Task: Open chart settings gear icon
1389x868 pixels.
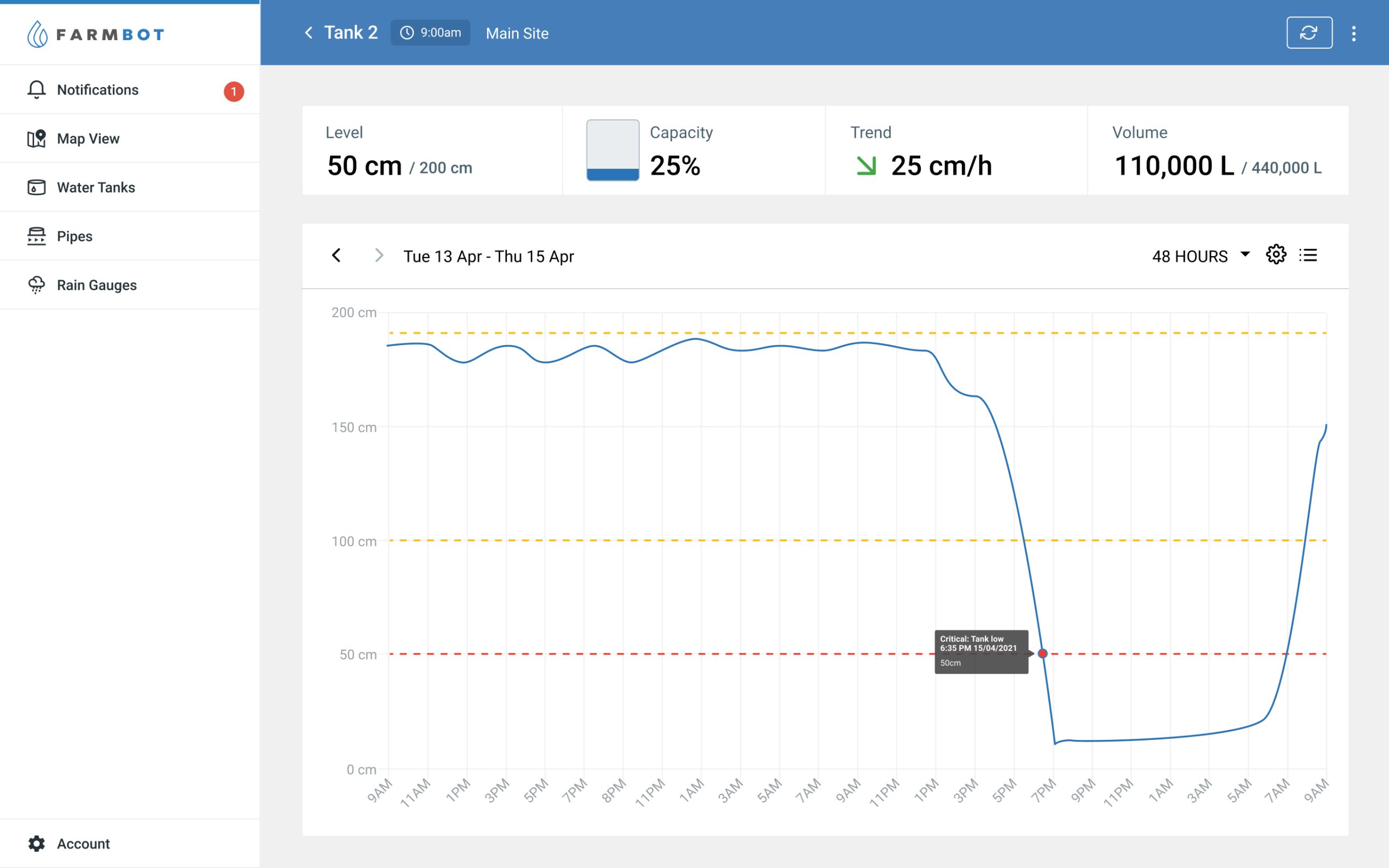Action: coord(1276,254)
